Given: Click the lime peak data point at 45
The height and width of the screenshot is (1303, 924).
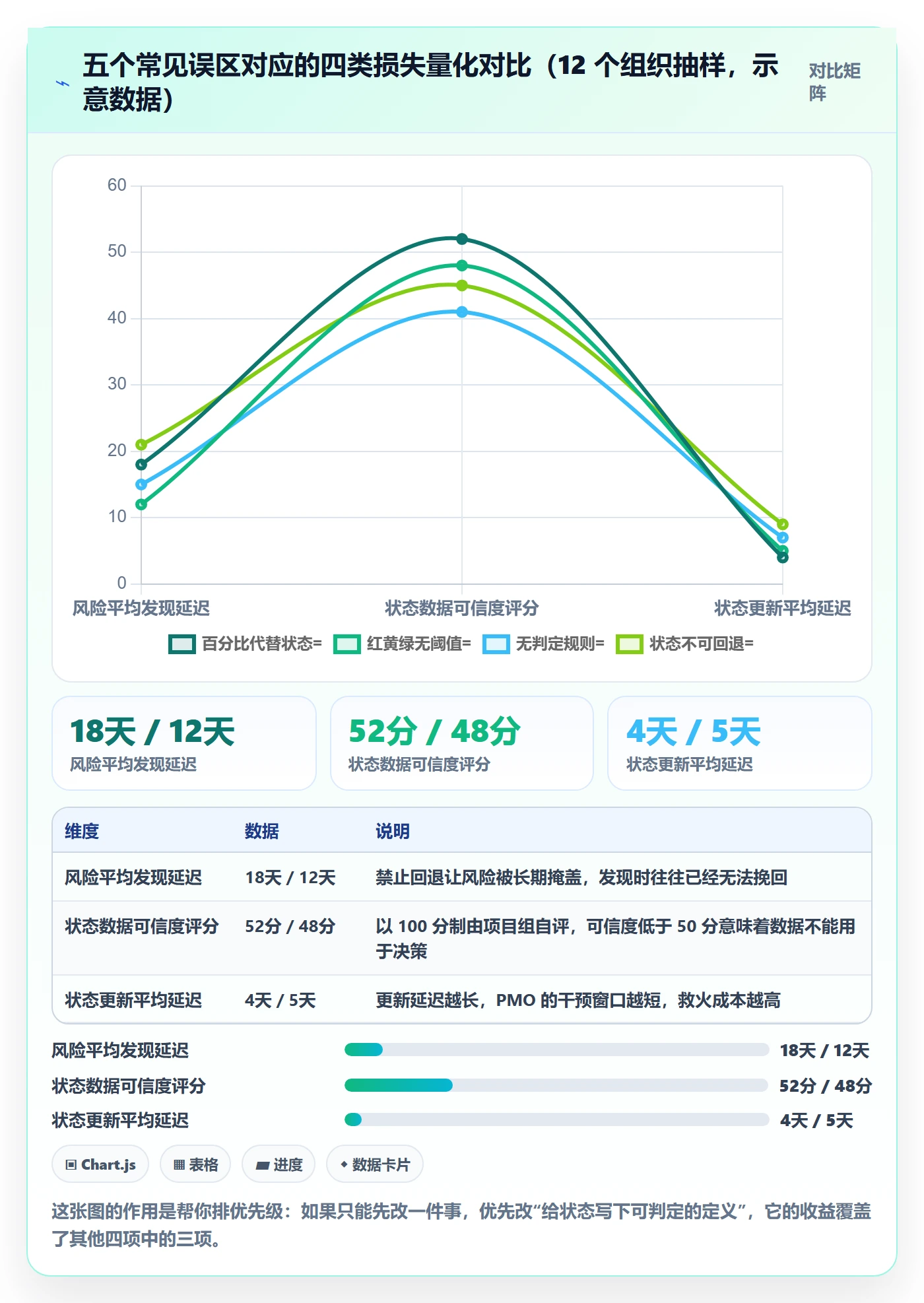Looking at the screenshot, I should click(462, 285).
